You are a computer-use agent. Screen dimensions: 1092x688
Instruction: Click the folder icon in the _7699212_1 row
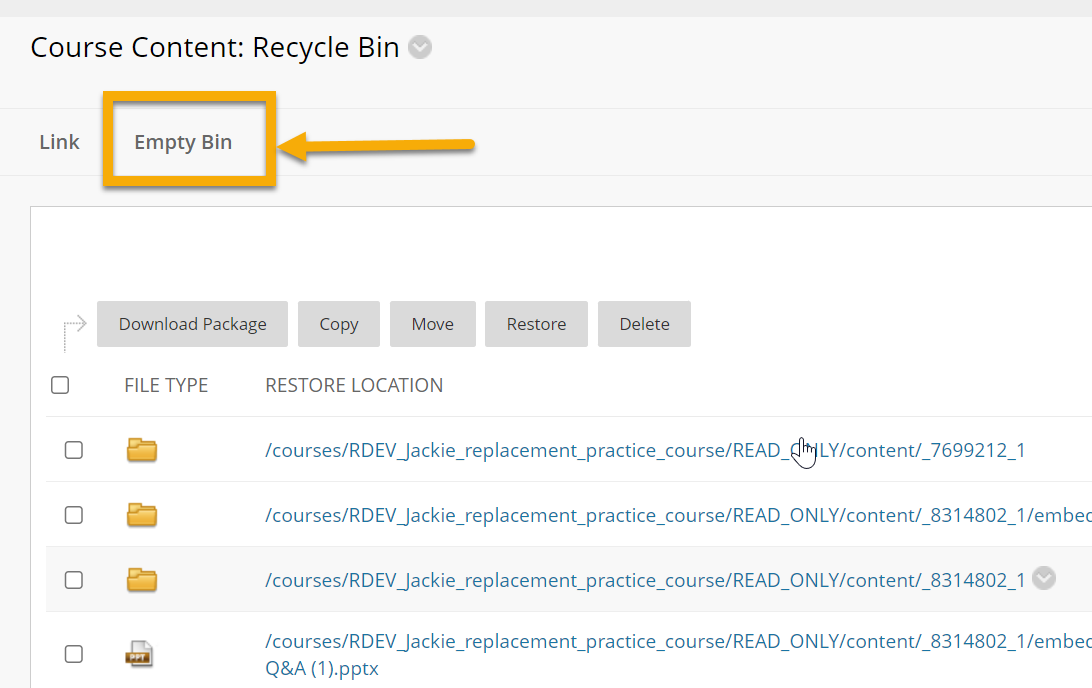pos(142,450)
